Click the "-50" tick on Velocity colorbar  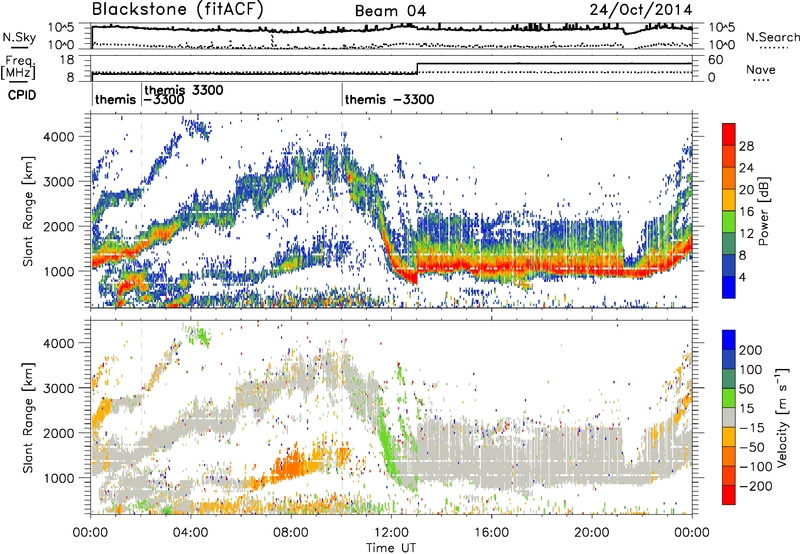752,447
